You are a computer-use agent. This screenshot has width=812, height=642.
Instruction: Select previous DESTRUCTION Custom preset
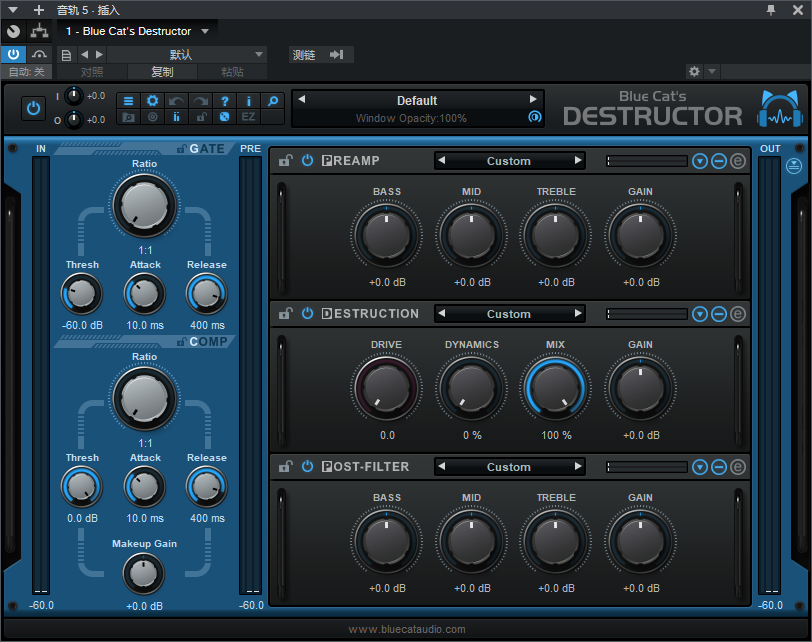tap(442, 313)
